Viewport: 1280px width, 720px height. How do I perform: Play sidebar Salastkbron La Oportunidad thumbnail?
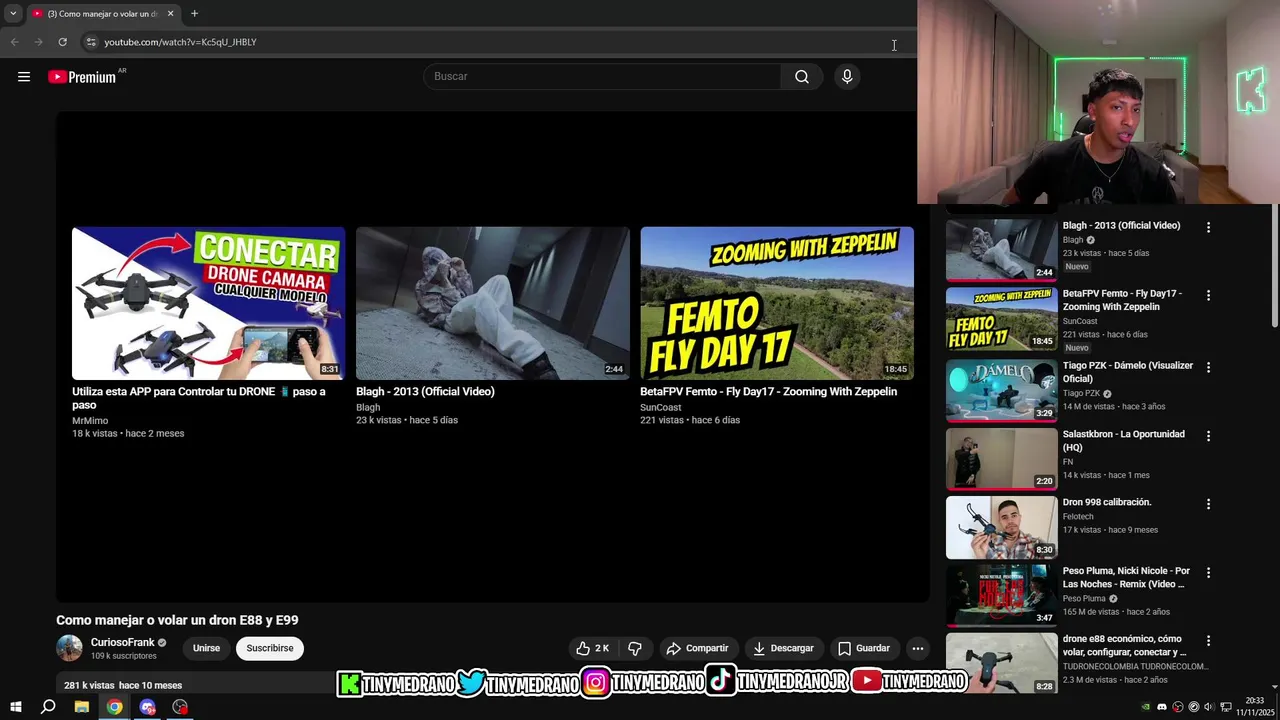pos(1001,458)
